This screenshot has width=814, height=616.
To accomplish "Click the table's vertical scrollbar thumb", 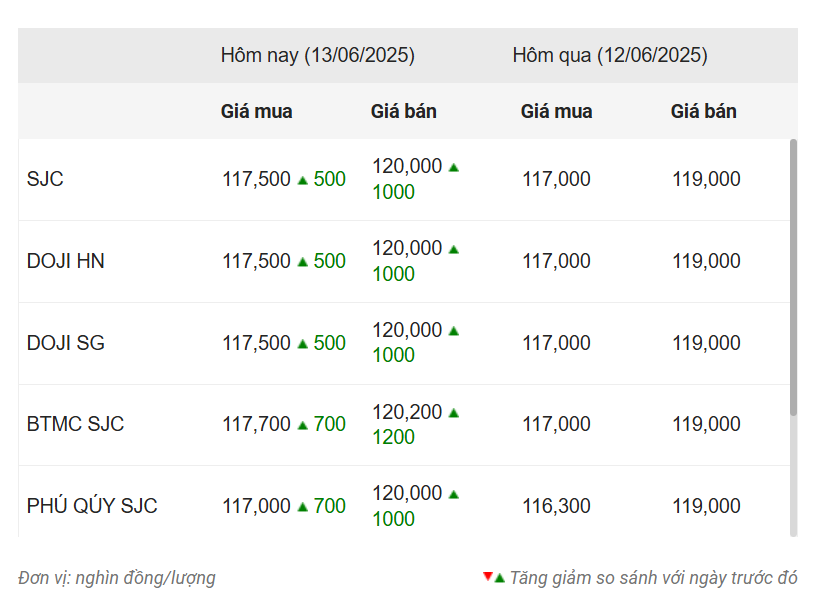I will tap(793, 277).
